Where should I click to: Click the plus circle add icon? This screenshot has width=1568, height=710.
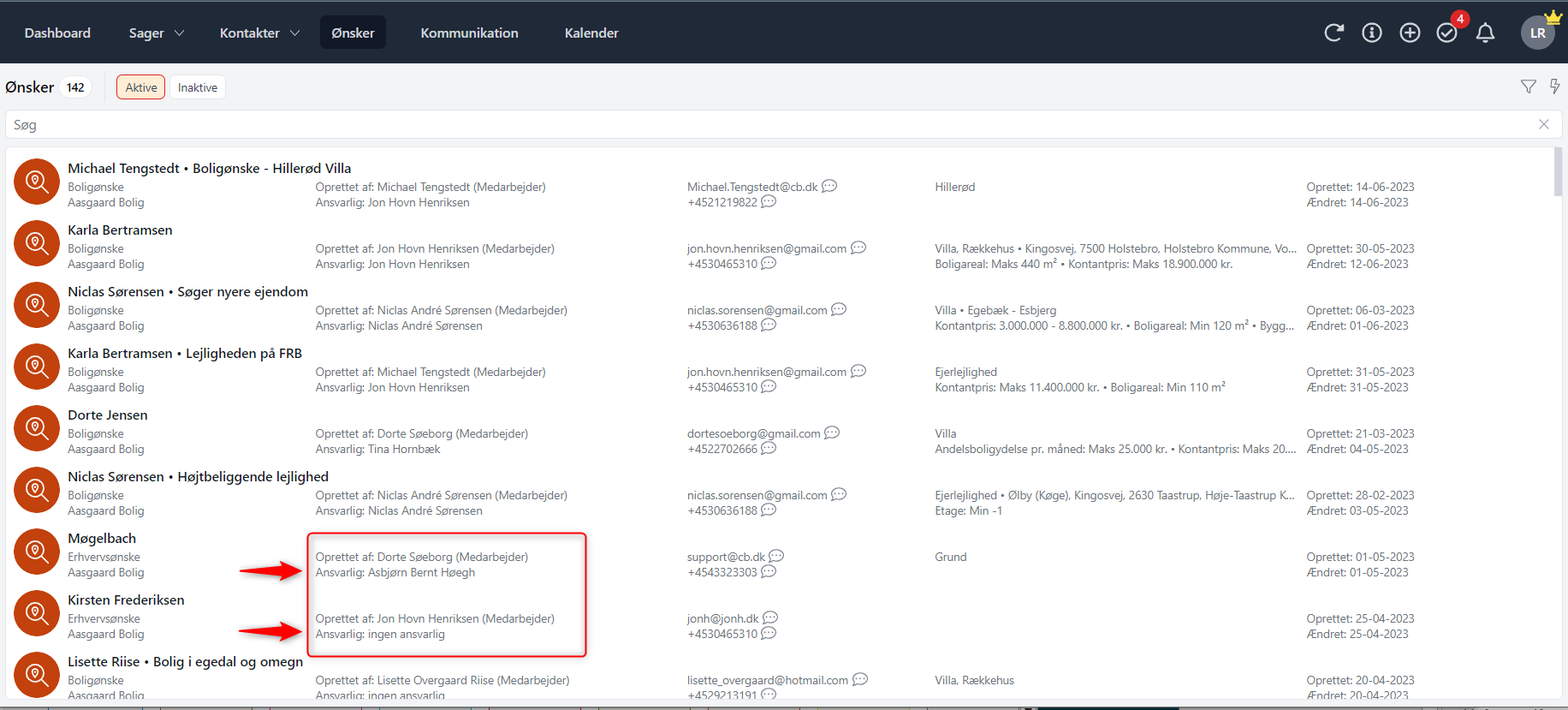[1410, 33]
